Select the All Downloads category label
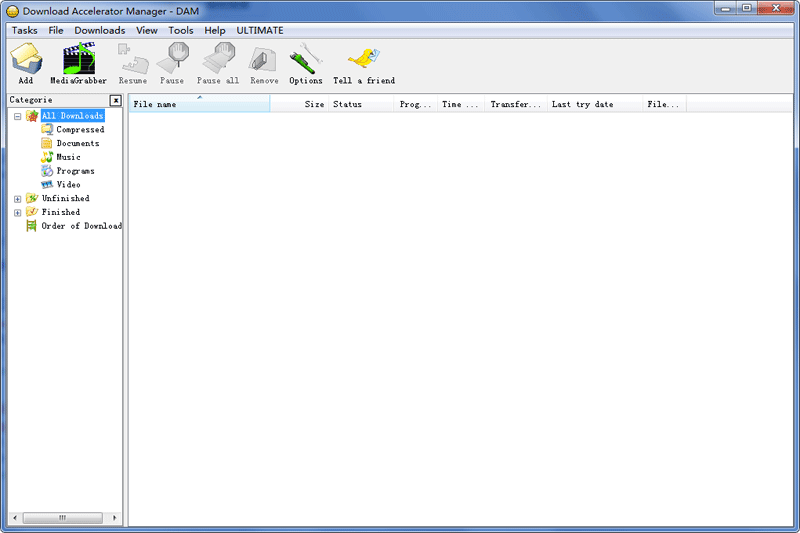This screenshot has width=800, height=533. 72,116
